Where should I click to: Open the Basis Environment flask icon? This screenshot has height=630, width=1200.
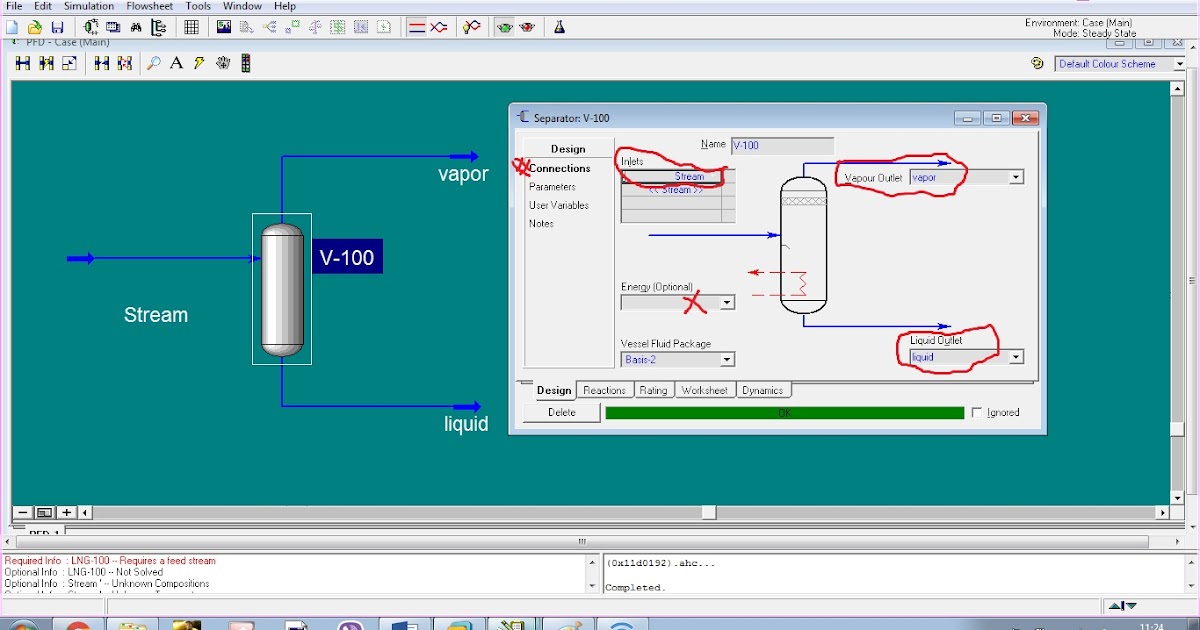(560, 26)
